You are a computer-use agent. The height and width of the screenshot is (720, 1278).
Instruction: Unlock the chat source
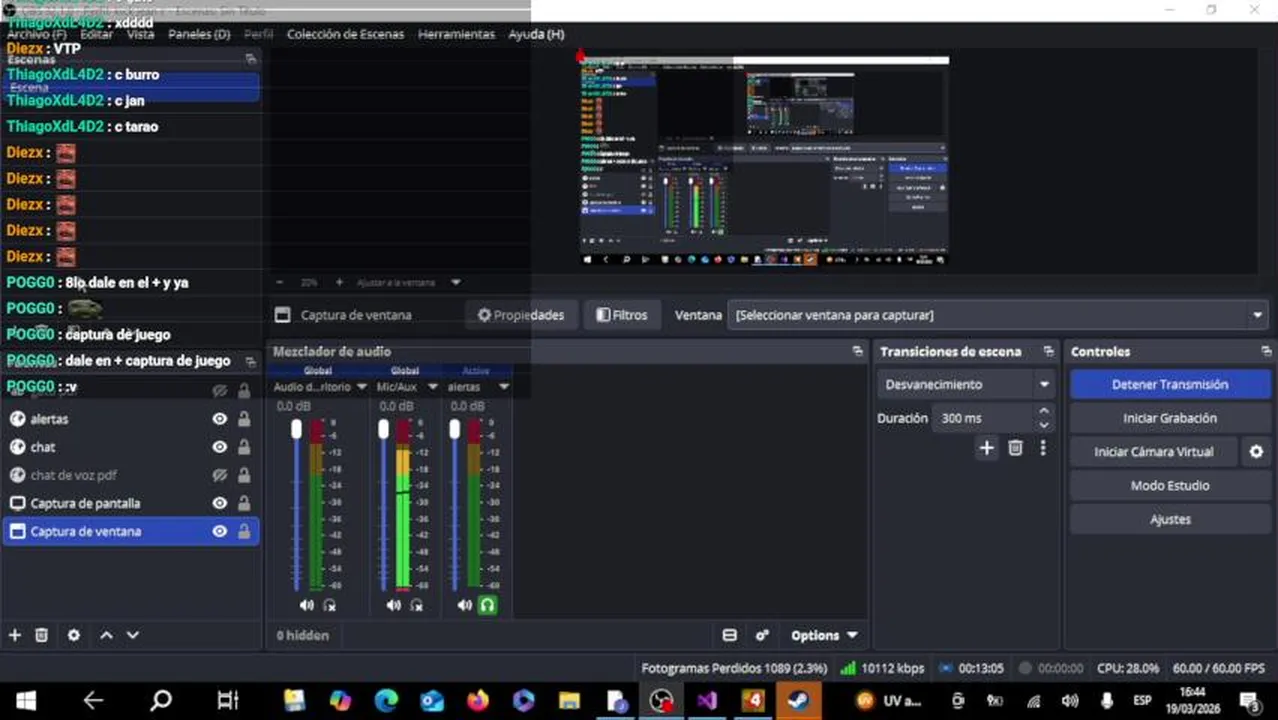point(244,447)
